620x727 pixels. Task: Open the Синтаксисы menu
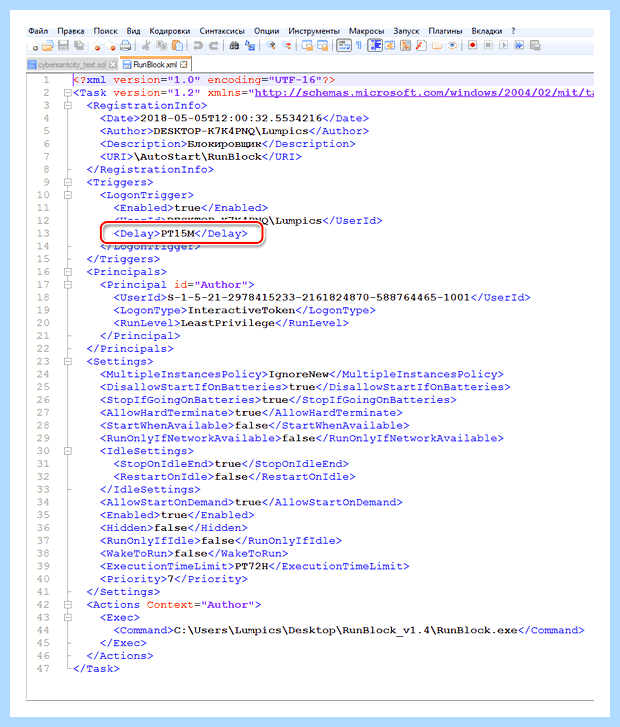click(222, 31)
